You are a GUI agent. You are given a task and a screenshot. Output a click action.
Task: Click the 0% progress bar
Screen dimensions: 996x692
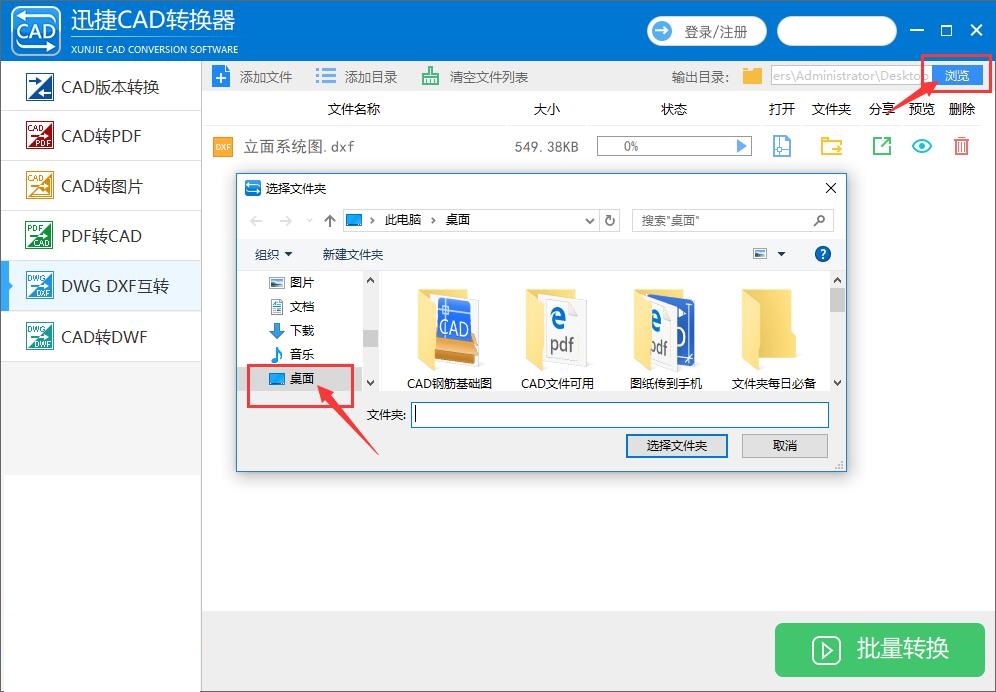pos(674,146)
